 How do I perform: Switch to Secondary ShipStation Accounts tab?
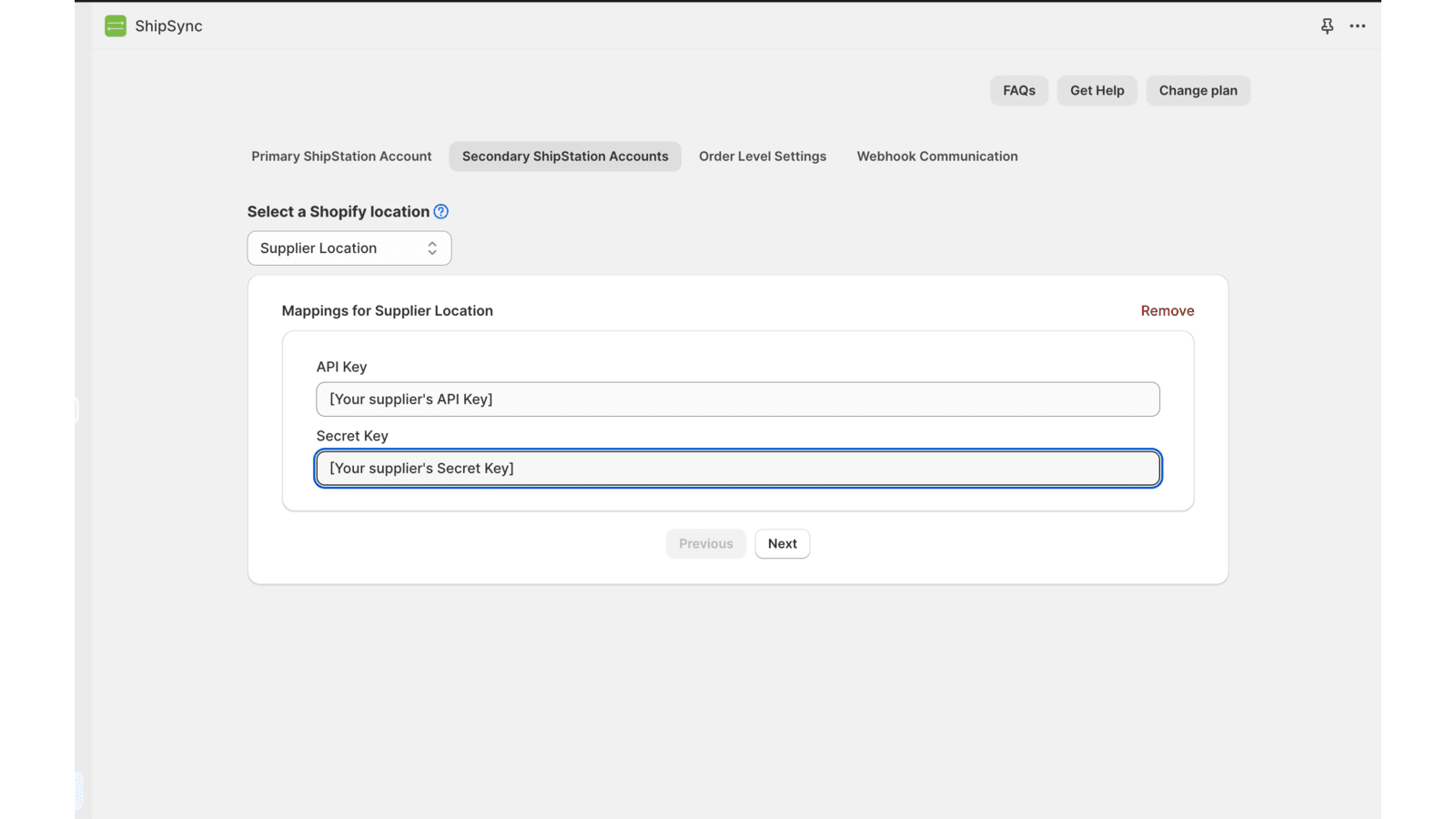564,156
